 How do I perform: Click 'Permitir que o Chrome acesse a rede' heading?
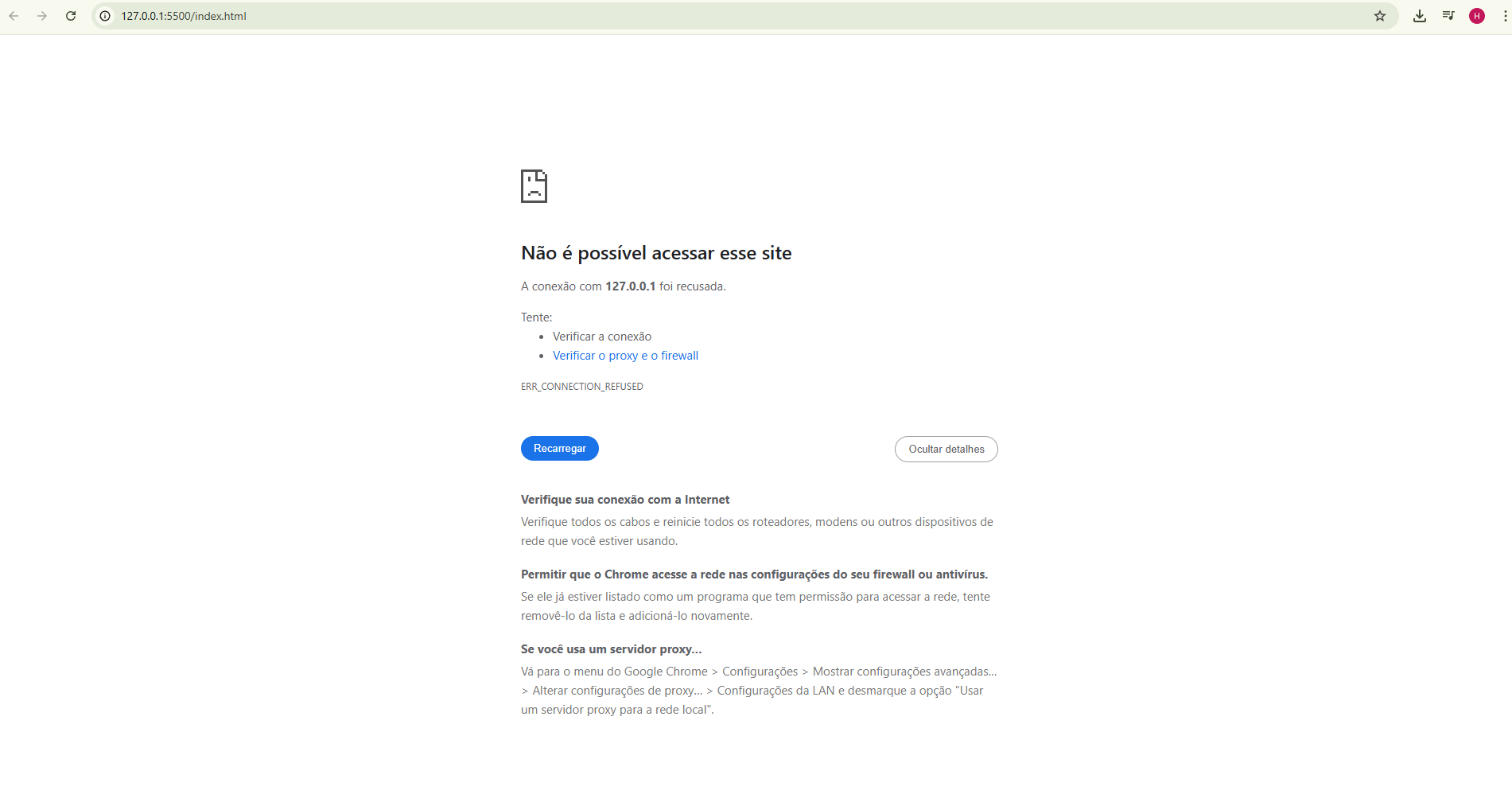tap(754, 574)
